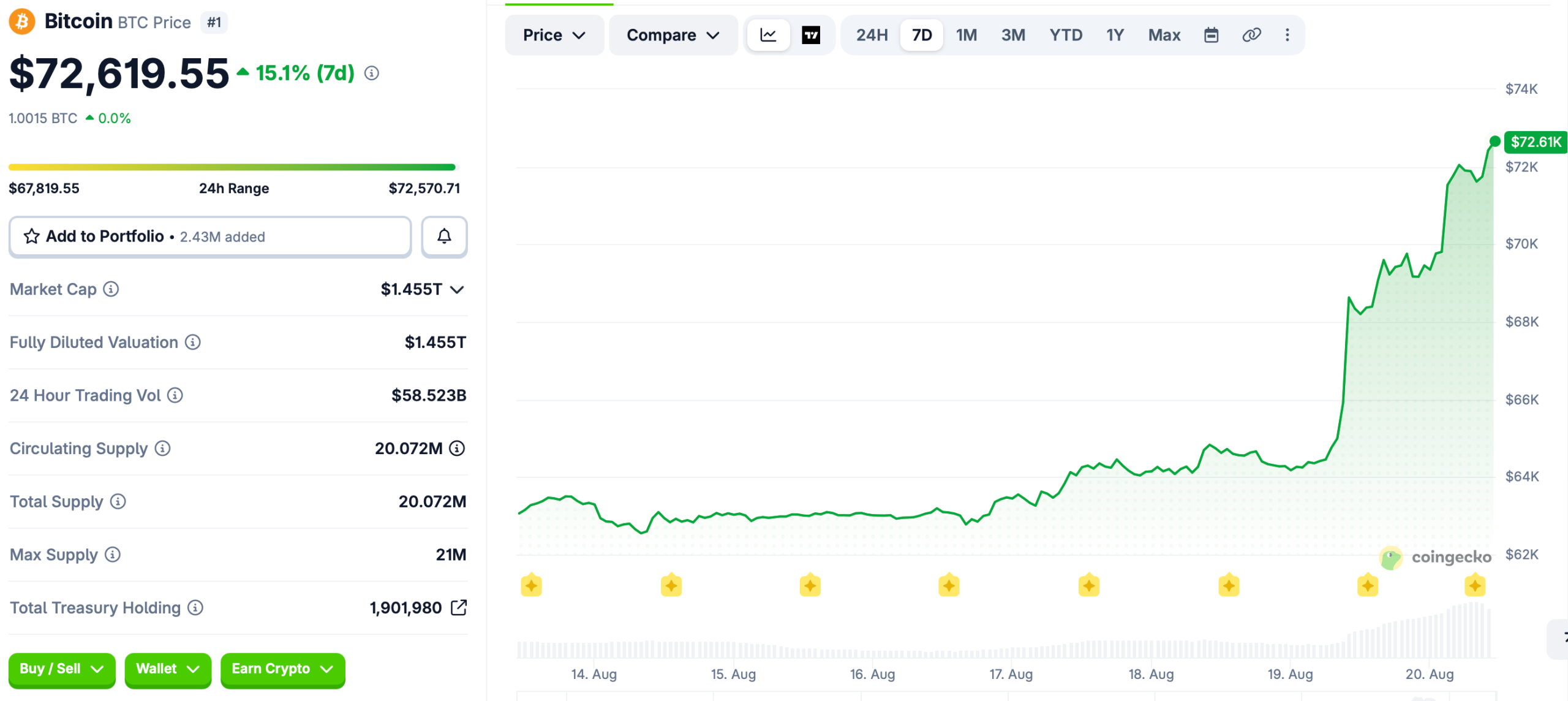The image size is (1568, 701).
Task: Open Total Treasury Holding info icon
Action: click(195, 608)
